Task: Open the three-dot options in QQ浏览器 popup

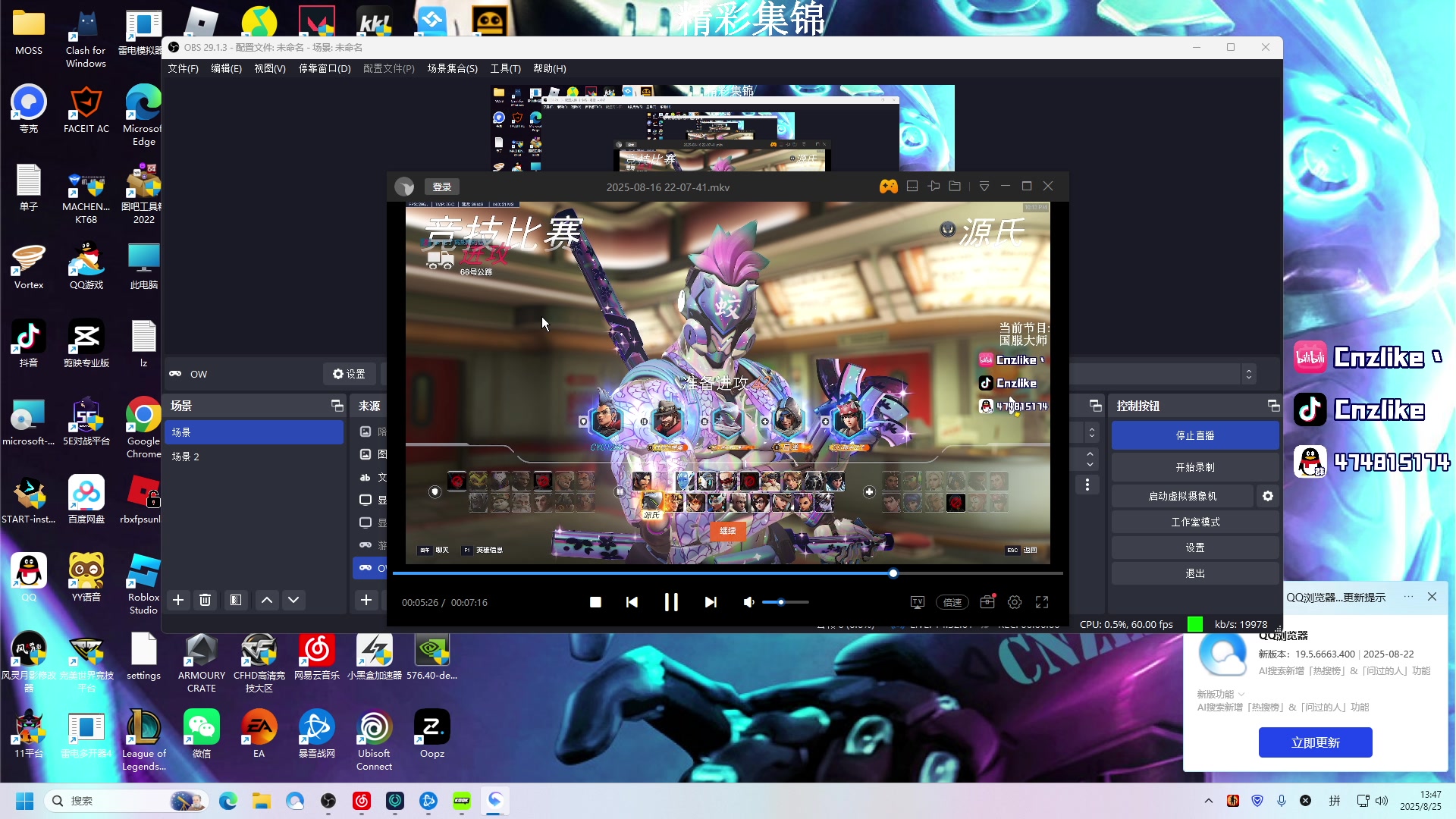Action: pyautogui.click(x=1408, y=597)
